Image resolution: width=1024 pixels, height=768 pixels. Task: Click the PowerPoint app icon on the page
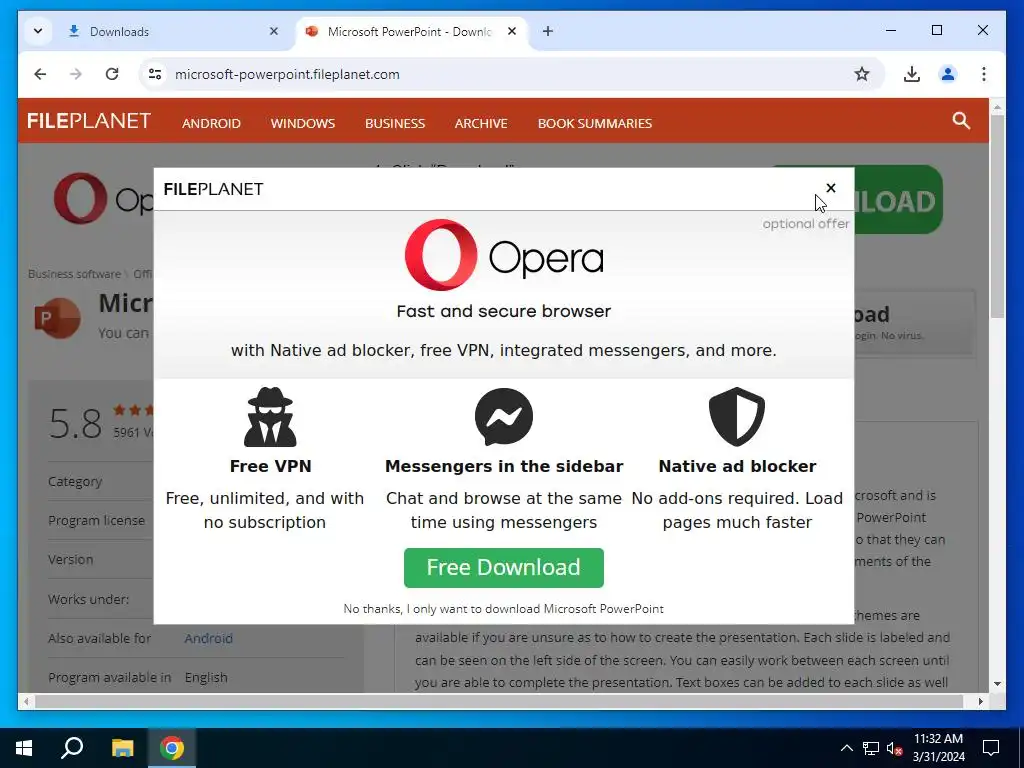57,318
